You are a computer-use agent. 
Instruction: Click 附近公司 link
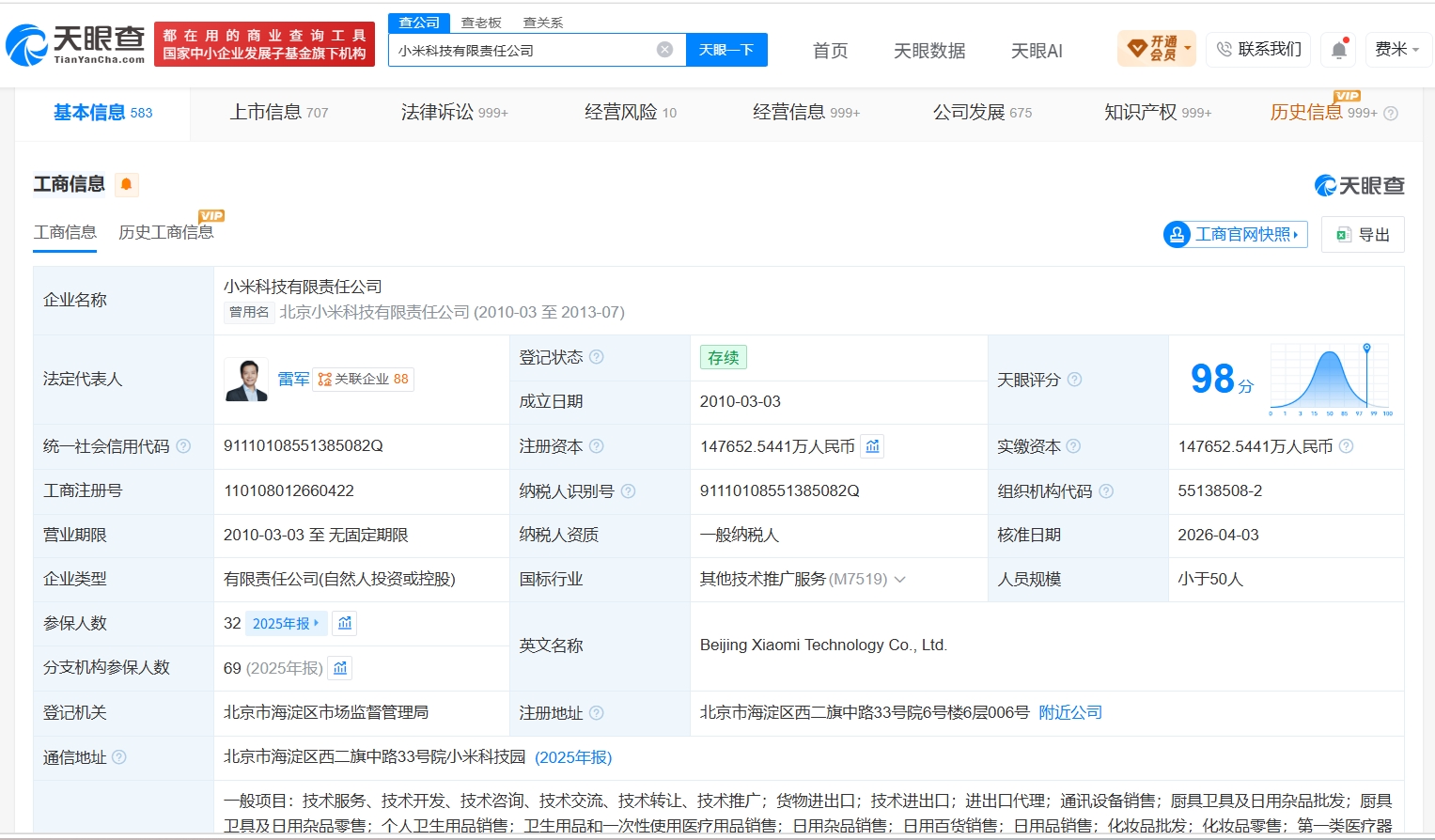click(x=1070, y=713)
